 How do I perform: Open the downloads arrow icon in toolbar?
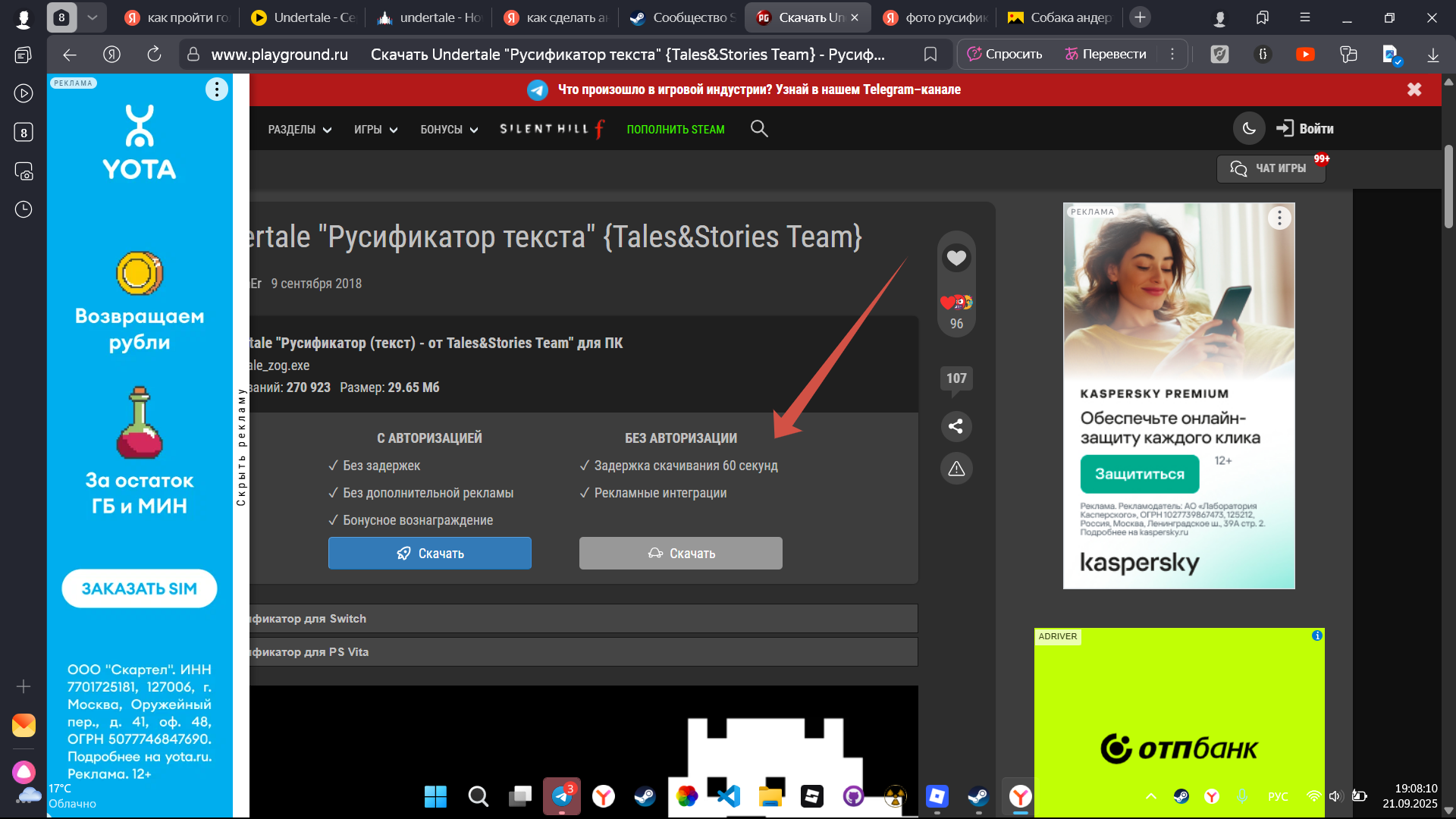click(1432, 55)
